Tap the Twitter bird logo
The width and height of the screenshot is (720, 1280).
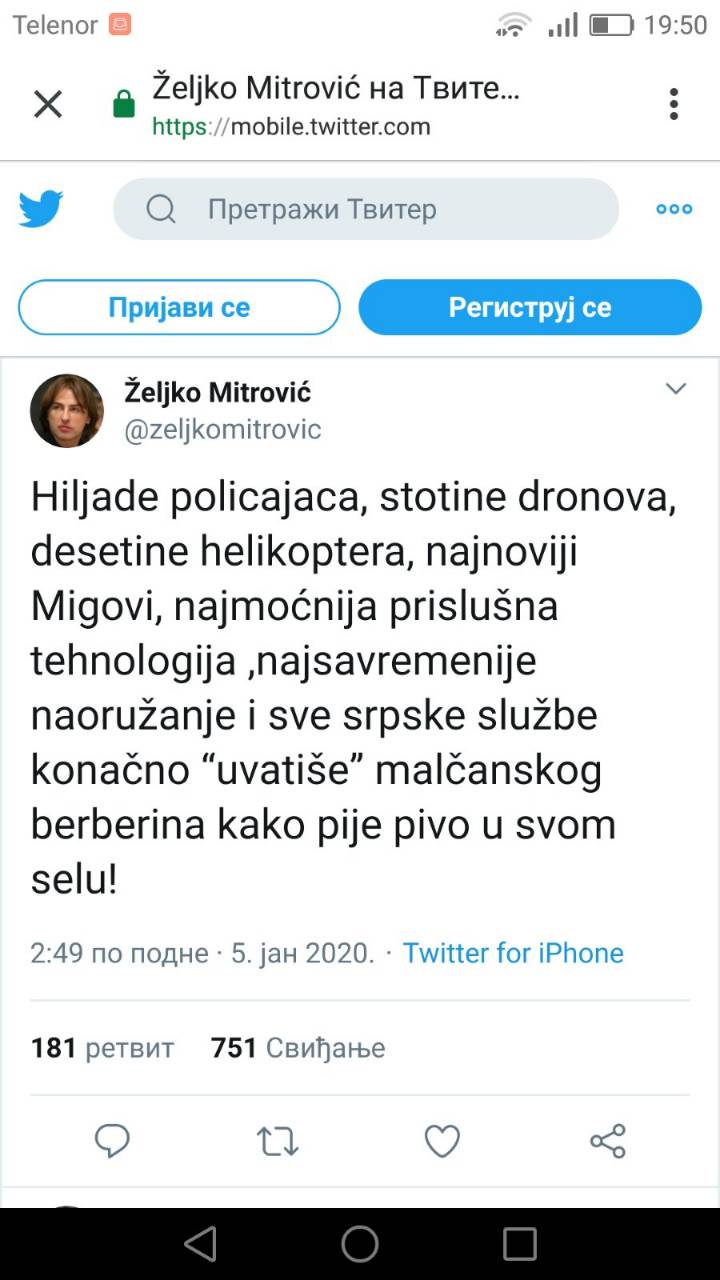41,209
